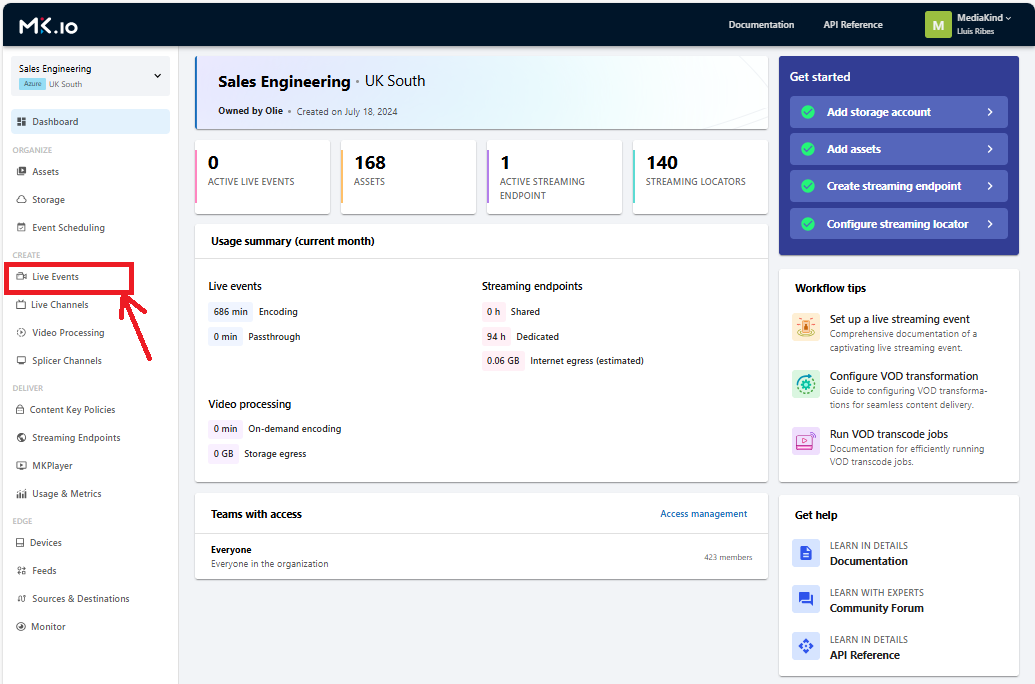Click the 423 members text

[728, 557]
